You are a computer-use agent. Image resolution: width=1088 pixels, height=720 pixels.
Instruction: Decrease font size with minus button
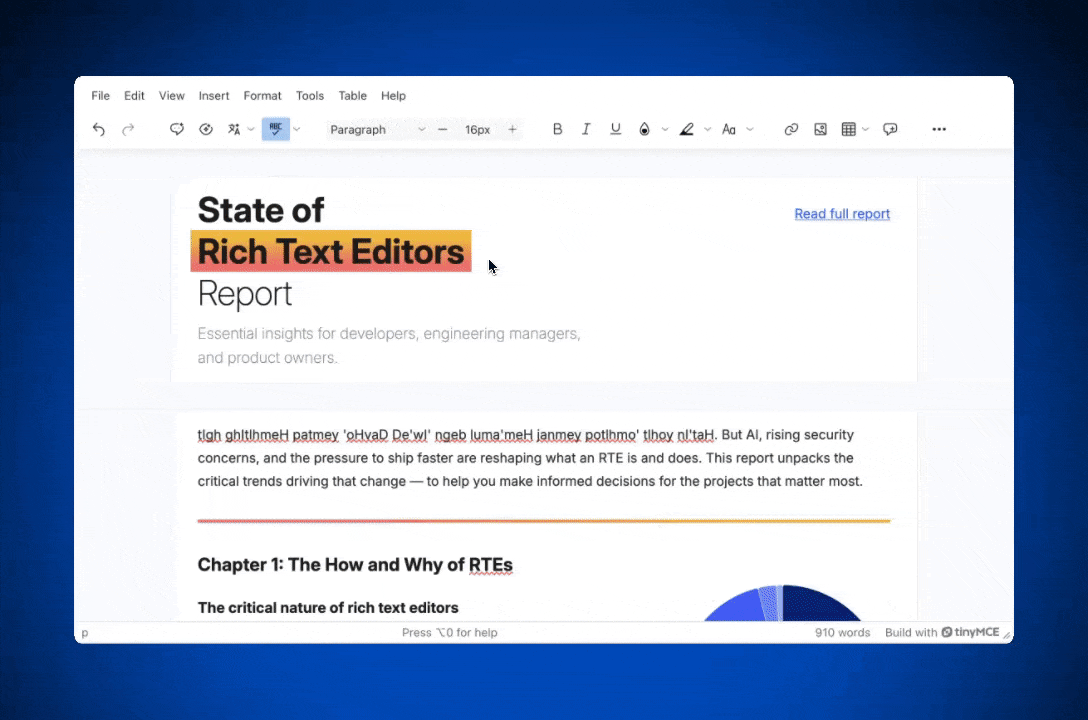pyautogui.click(x=443, y=130)
